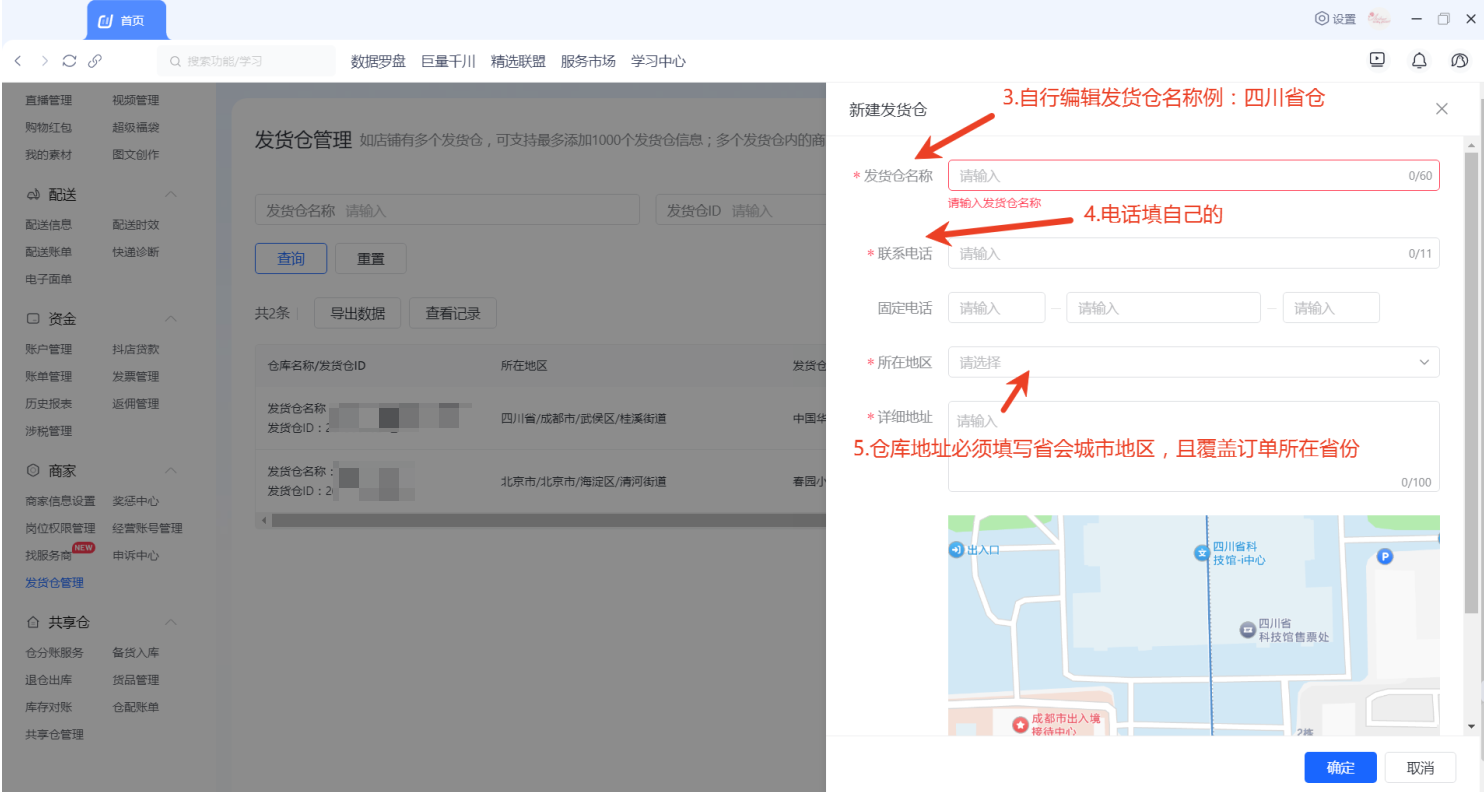Screen dimensions: 1484x792
Task: Click the blue 确定 button
Action: coord(1340,767)
